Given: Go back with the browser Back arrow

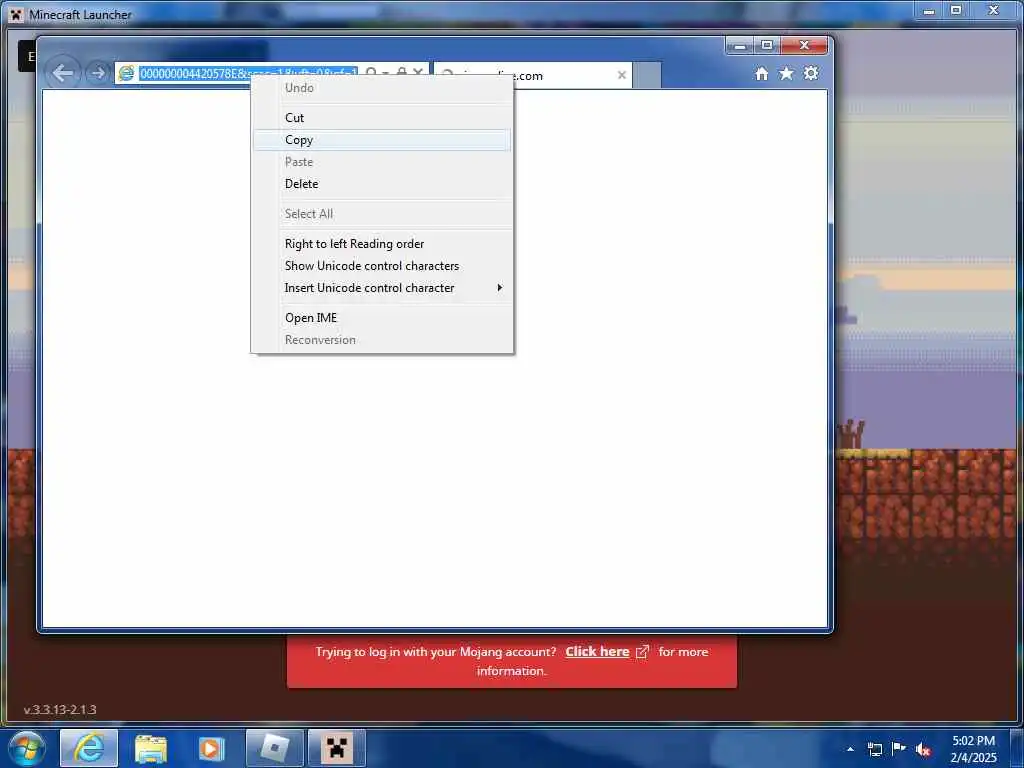Looking at the screenshot, I should pyautogui.click(x=63, y=73).
